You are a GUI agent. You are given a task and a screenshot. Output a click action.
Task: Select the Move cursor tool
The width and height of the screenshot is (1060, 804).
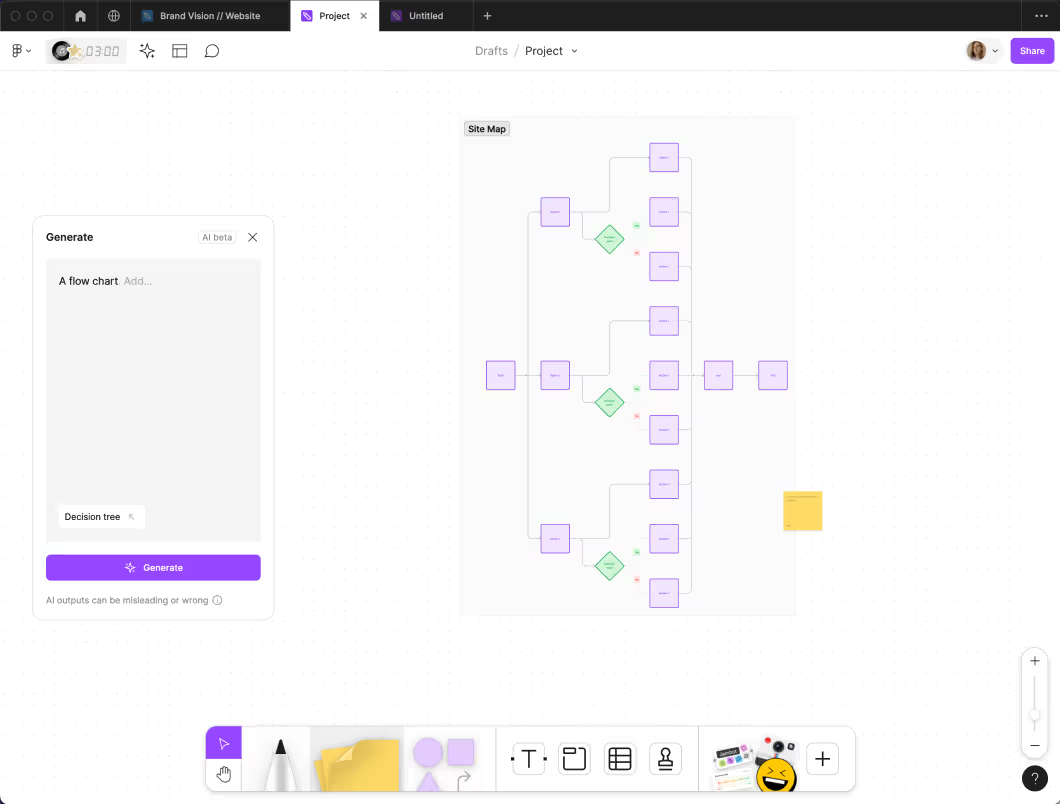tap(224, 743)
